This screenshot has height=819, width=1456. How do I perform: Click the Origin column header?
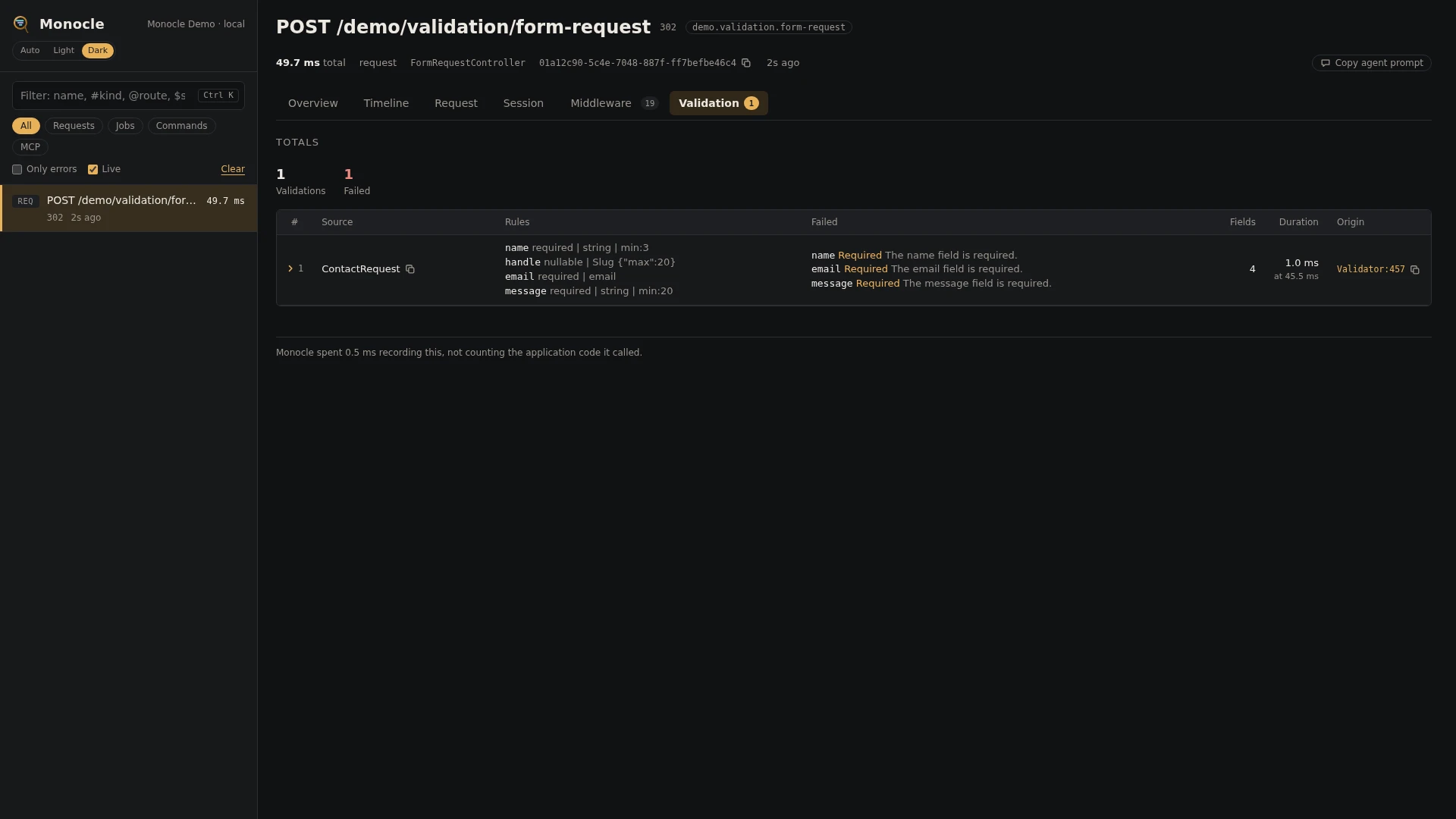(x=1350, y=222)
